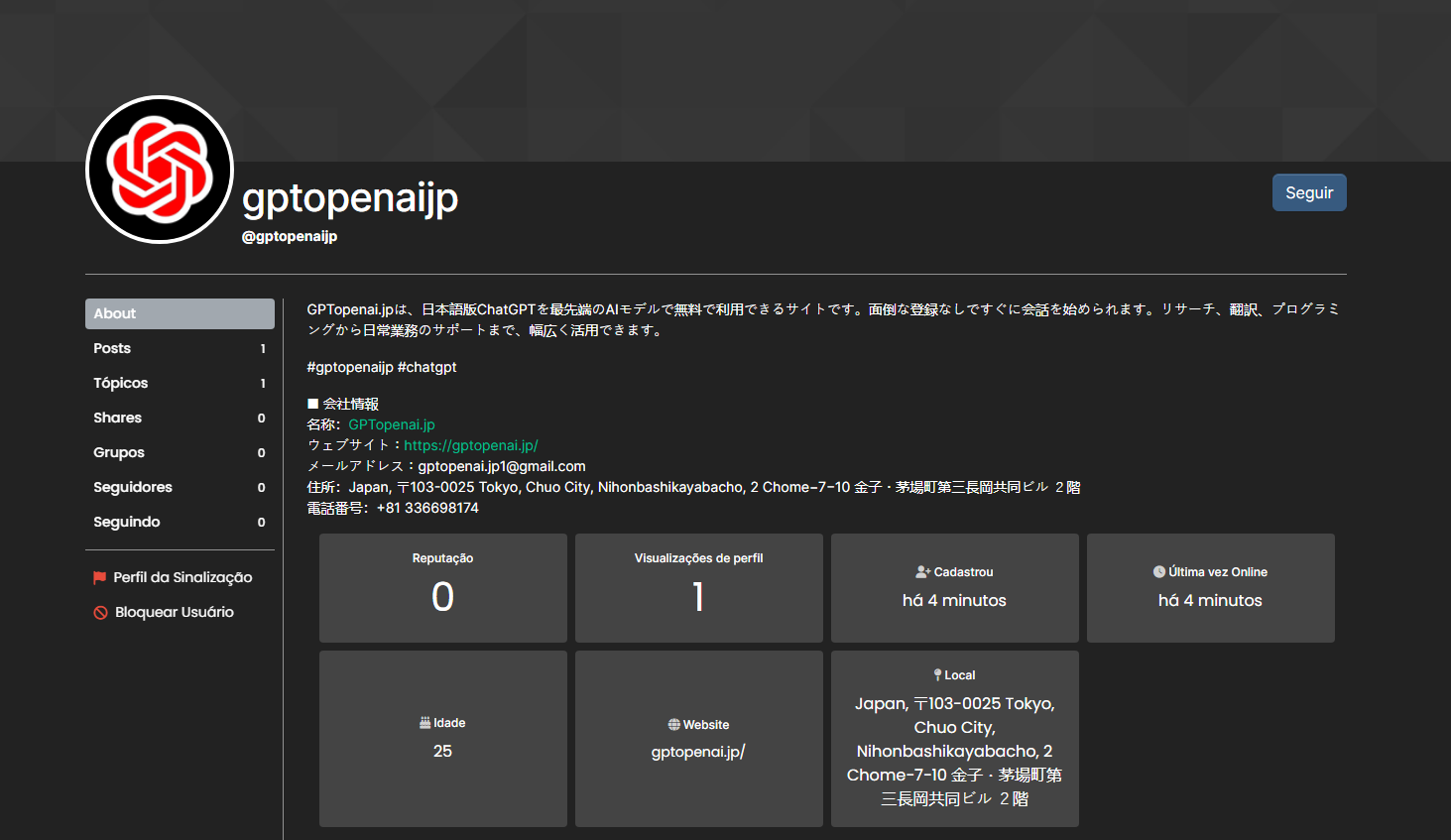1451x840 pixels.
Task: Click the Seguir follow button
Action: 1309,192
